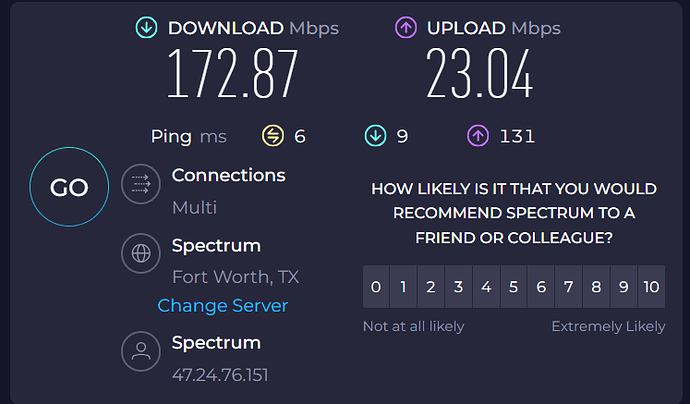Image resolution: width=690 pixels, height=404 pixels.
Task: Select rating 10 on recommendation scale
Action: coord(651,288)
